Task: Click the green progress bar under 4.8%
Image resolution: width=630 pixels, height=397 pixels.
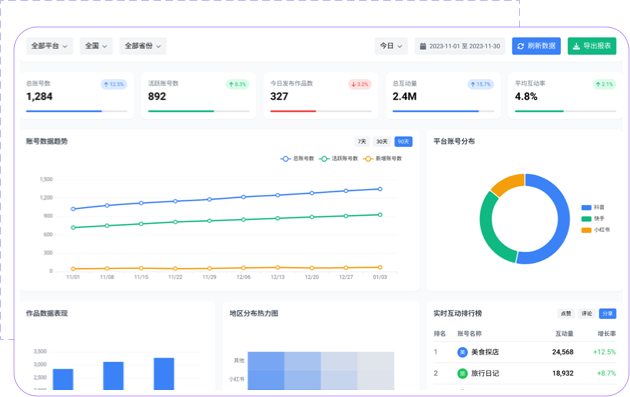Action: click(x=539, y=111)
